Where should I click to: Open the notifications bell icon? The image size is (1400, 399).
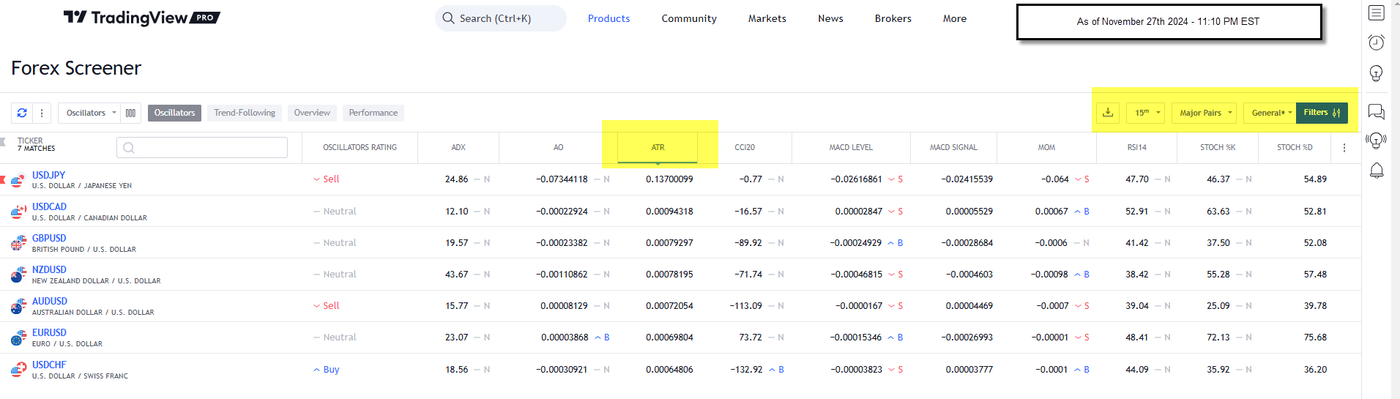point(1376,170)
